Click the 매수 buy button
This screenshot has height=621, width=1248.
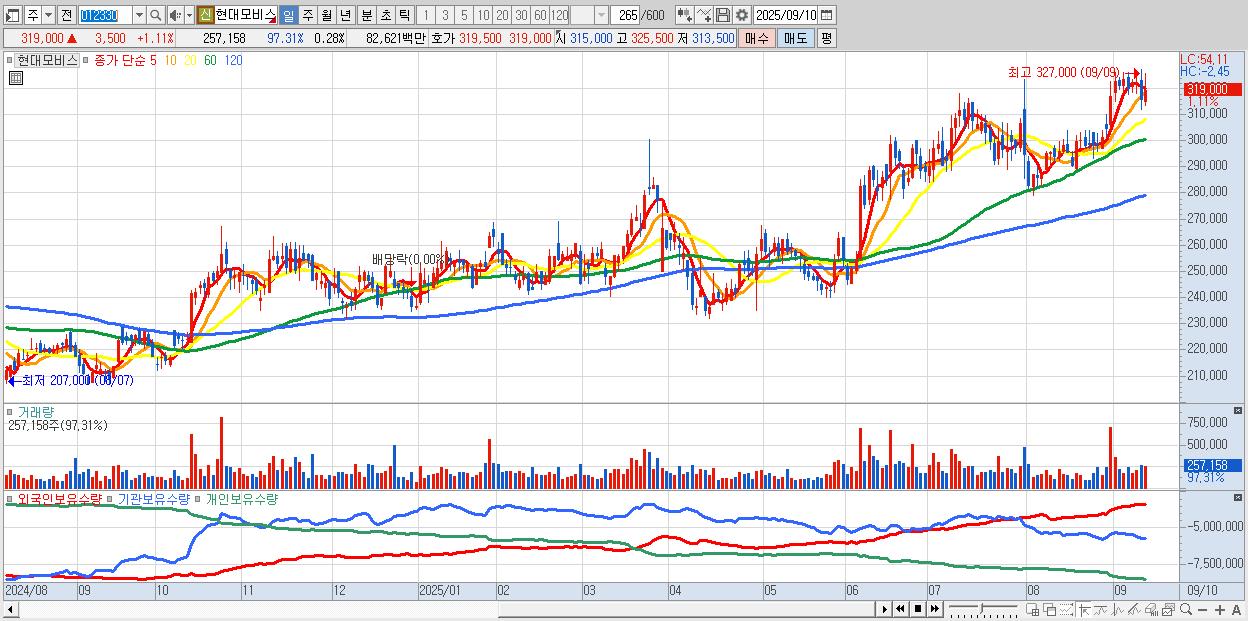tap(757, 38)
